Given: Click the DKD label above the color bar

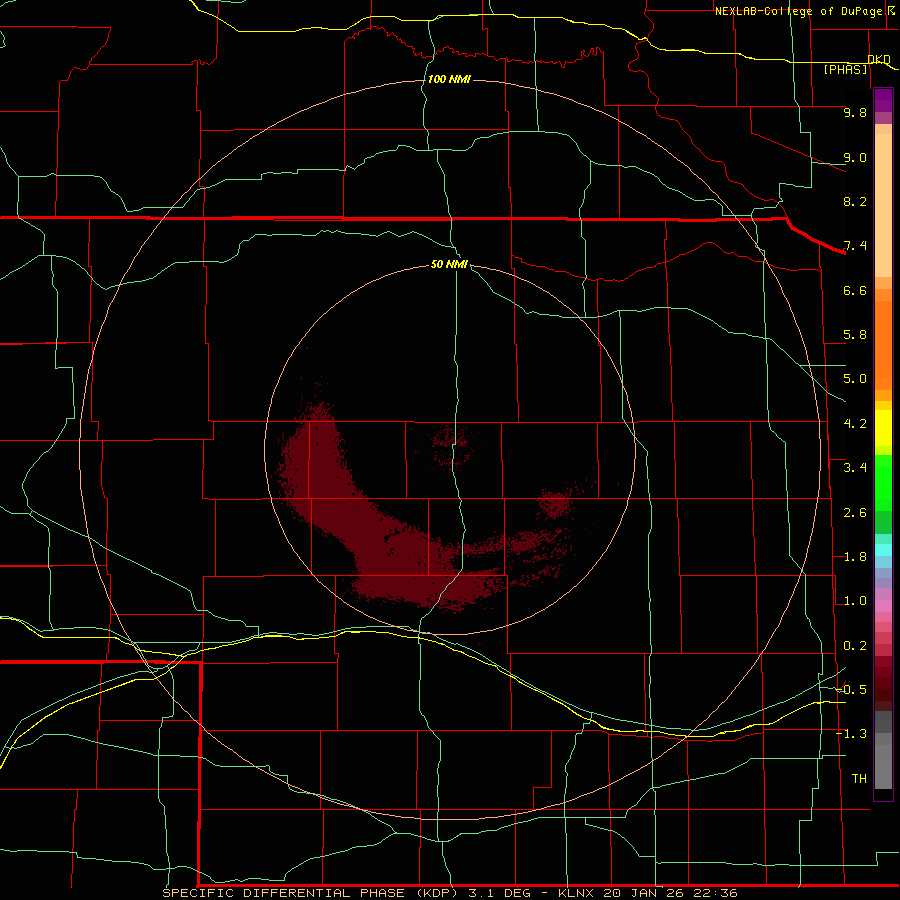Looking at the screenshot, I should 879,59.
